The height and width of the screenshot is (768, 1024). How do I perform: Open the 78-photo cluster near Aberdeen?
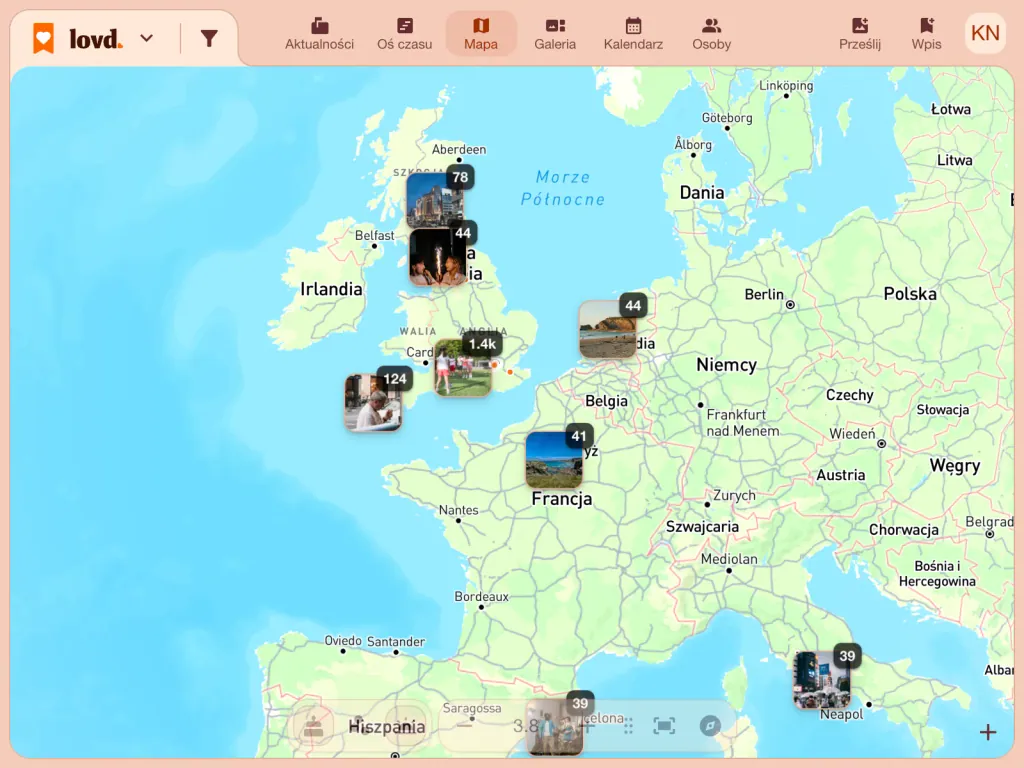click(x=436, y=200)
